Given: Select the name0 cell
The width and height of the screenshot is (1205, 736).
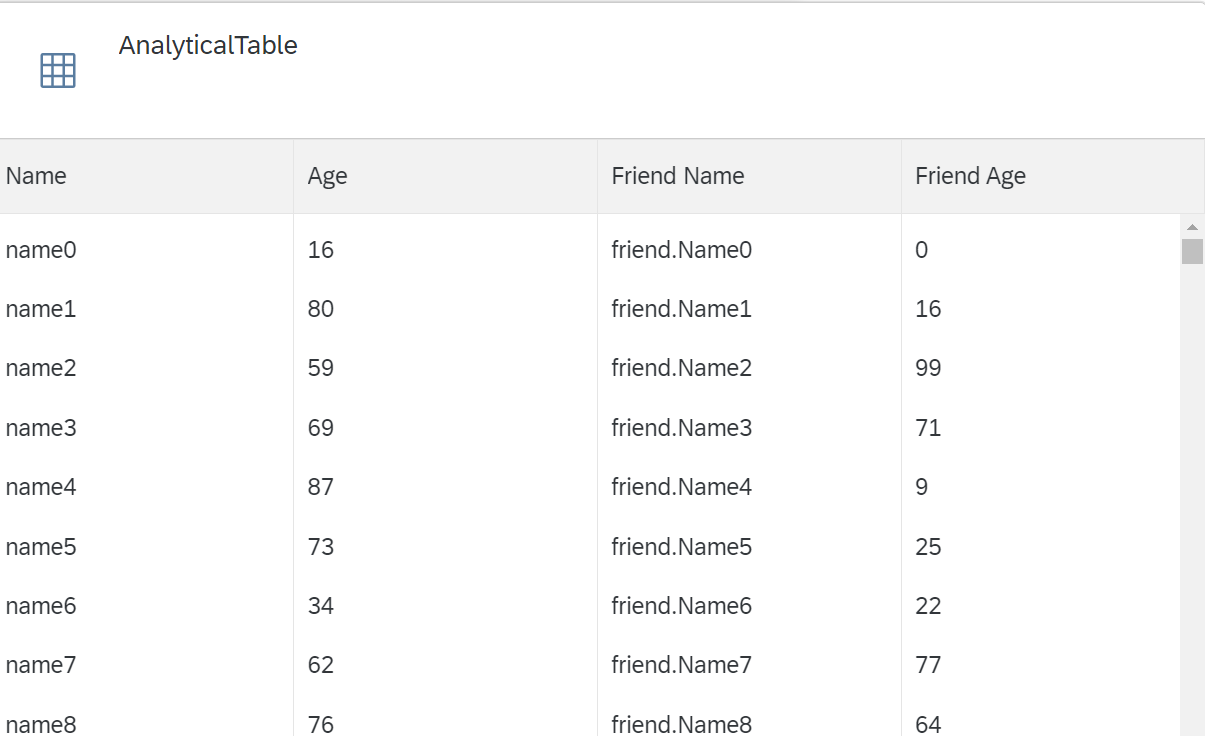Looking at the screenshot, I should 41,250.
